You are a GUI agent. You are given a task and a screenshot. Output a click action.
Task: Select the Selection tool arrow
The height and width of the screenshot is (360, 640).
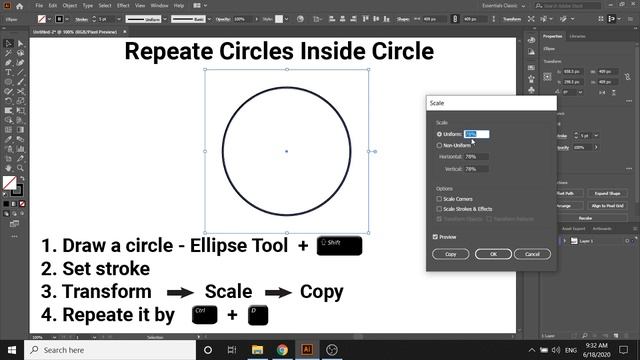8,43
